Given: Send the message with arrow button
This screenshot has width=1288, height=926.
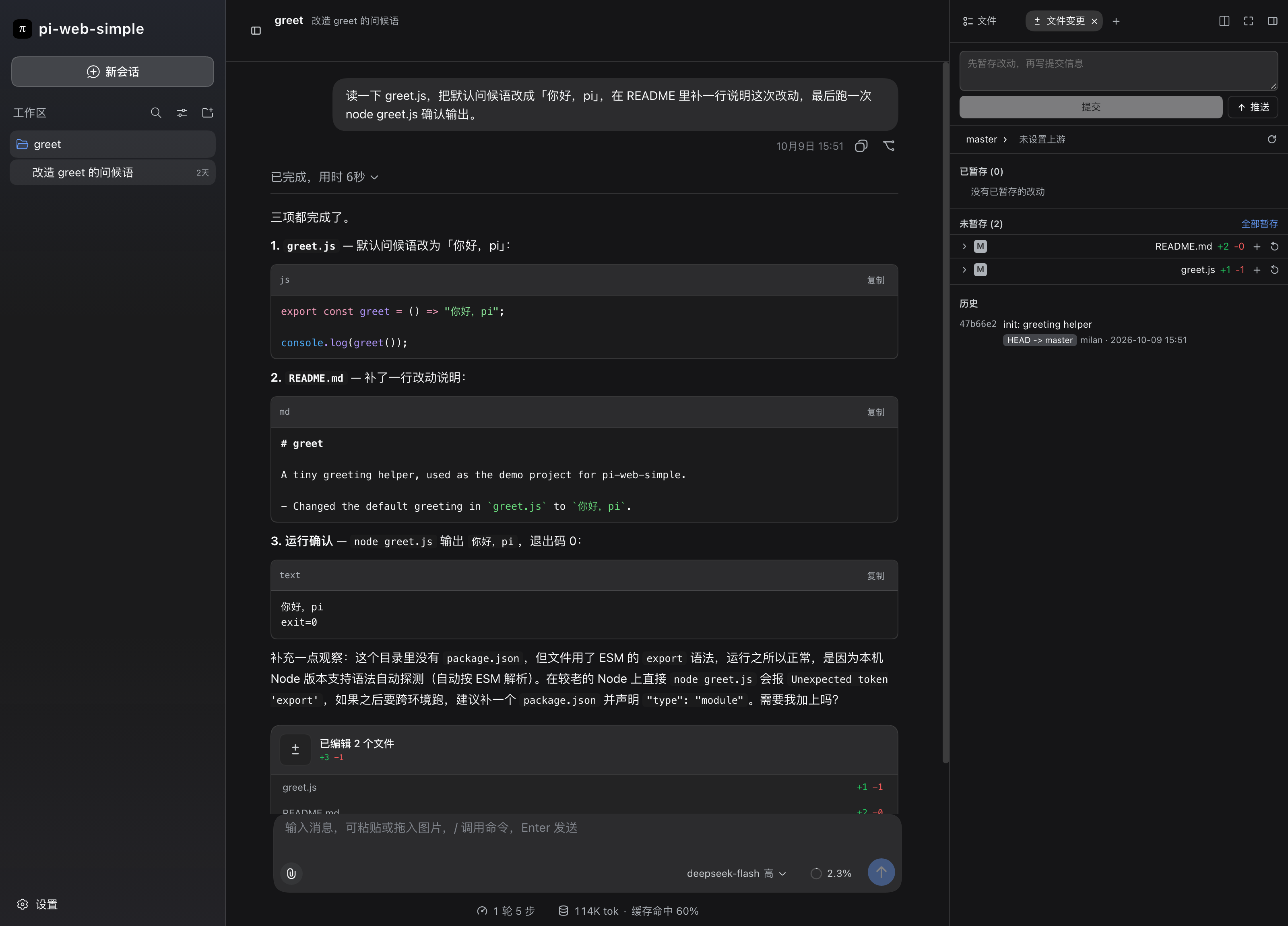Looking at the screenshot, I should click(881, 872).
